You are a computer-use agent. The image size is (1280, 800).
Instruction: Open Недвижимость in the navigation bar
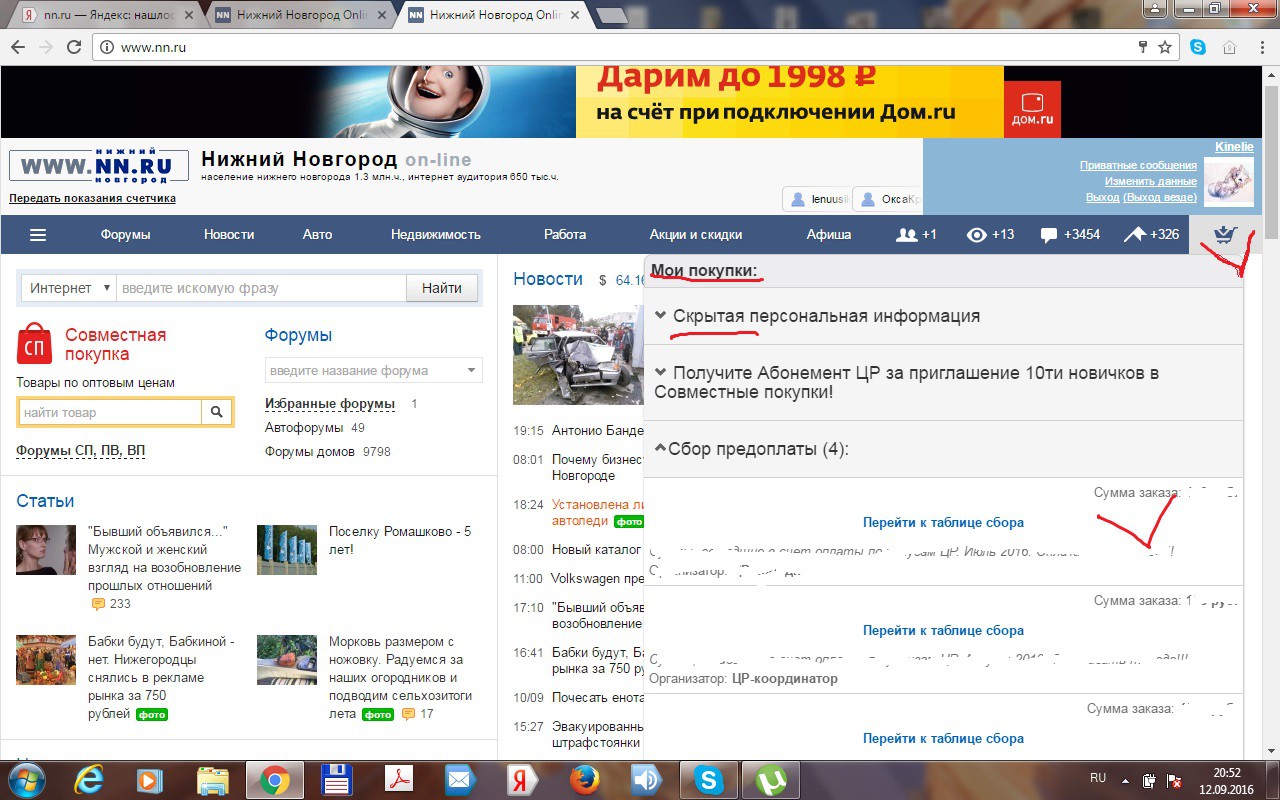(436, 235)
